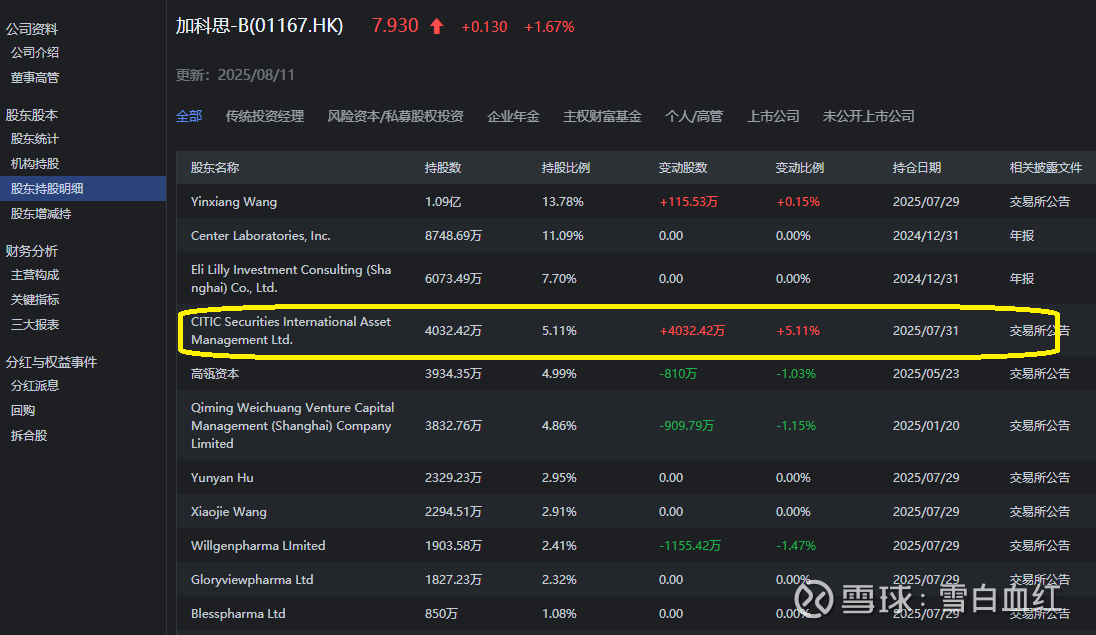
Task: Open 股东增减持 in sidebar
Action: point(41,214)
